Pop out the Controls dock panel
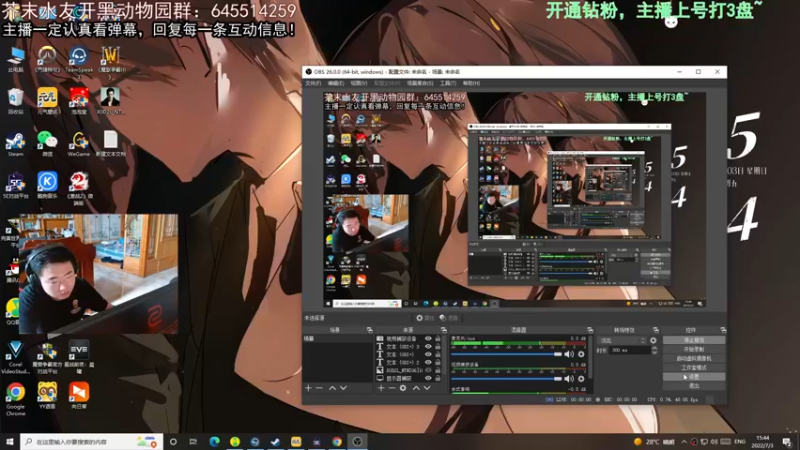The height and width of the screenshot is (450, 800). click(723, 330)
